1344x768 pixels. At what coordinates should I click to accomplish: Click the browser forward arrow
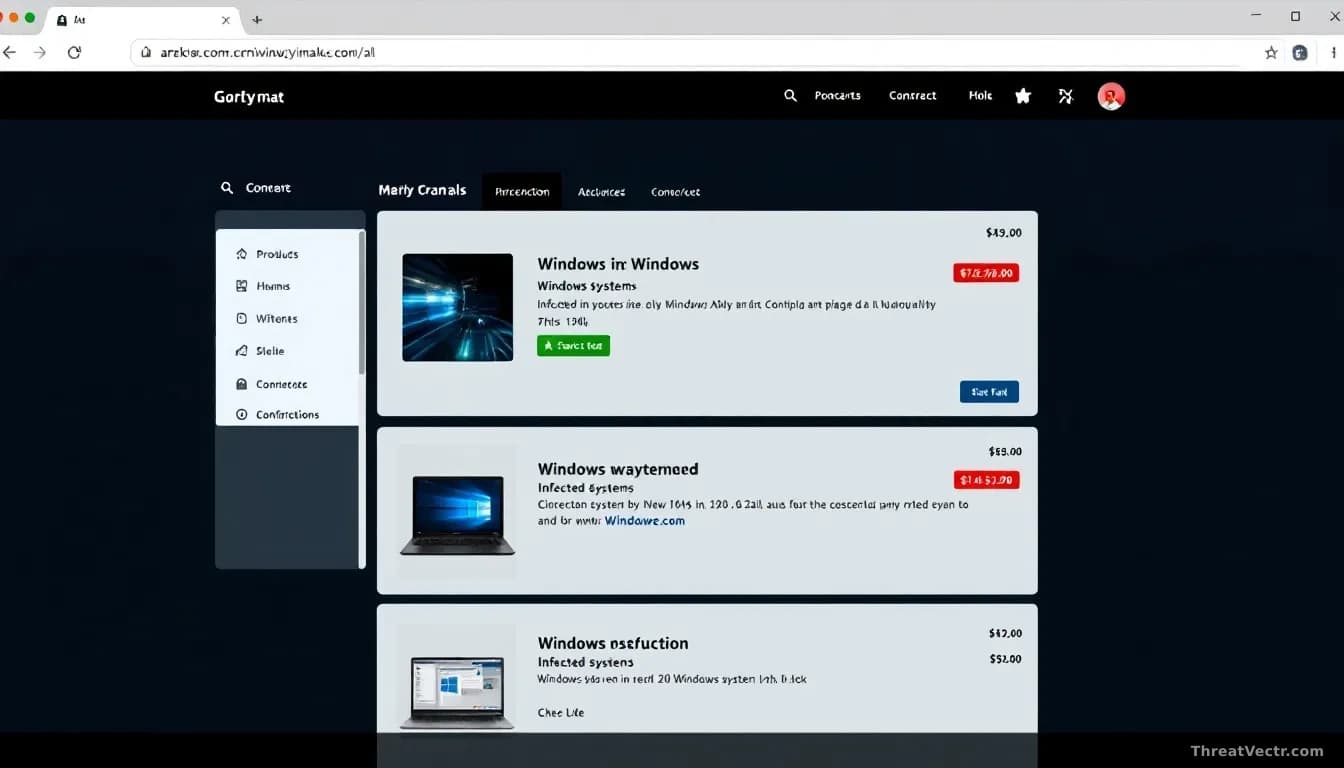40,52
